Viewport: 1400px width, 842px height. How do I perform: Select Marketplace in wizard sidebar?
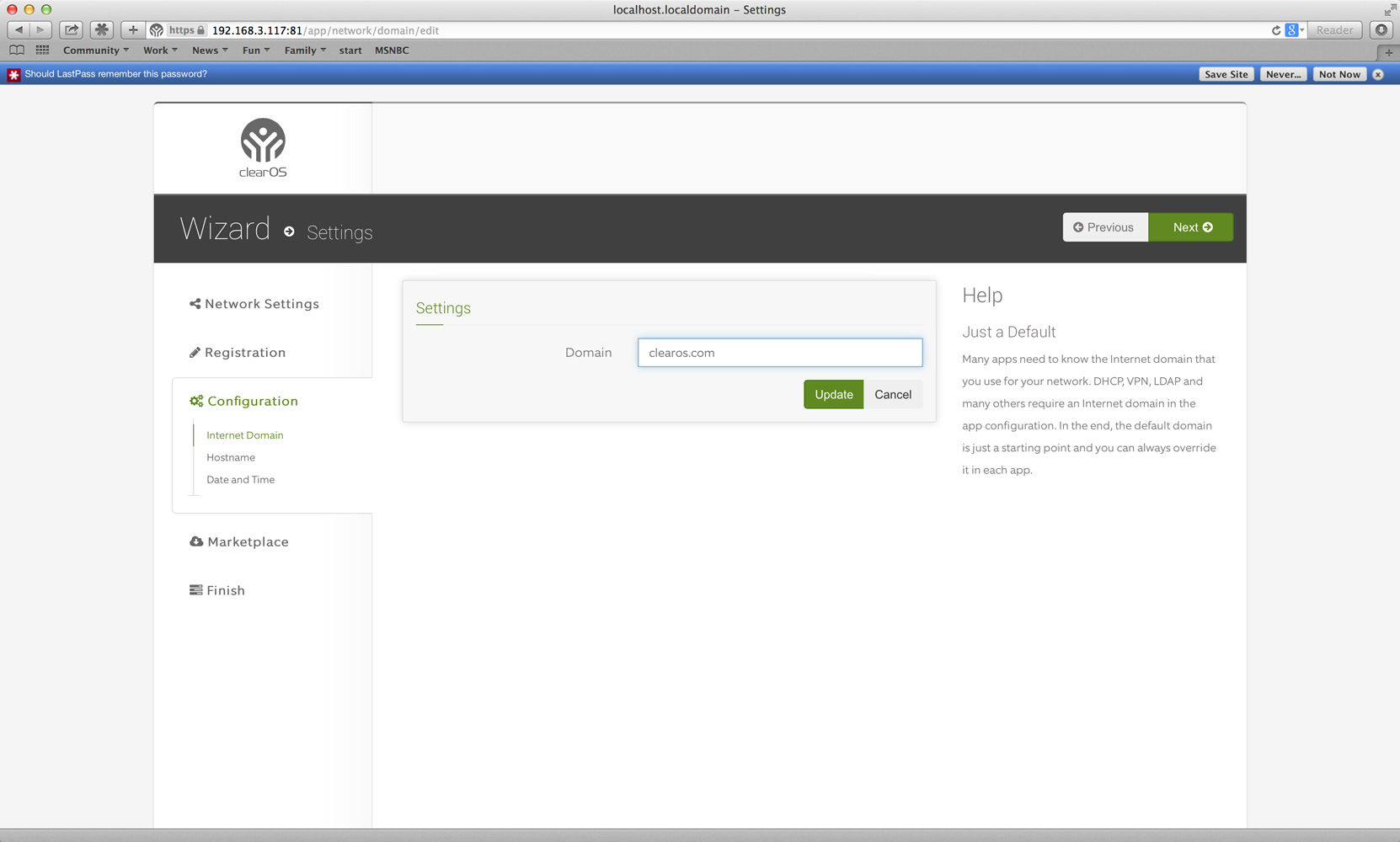pyautogui.click(x=239, y=541)
